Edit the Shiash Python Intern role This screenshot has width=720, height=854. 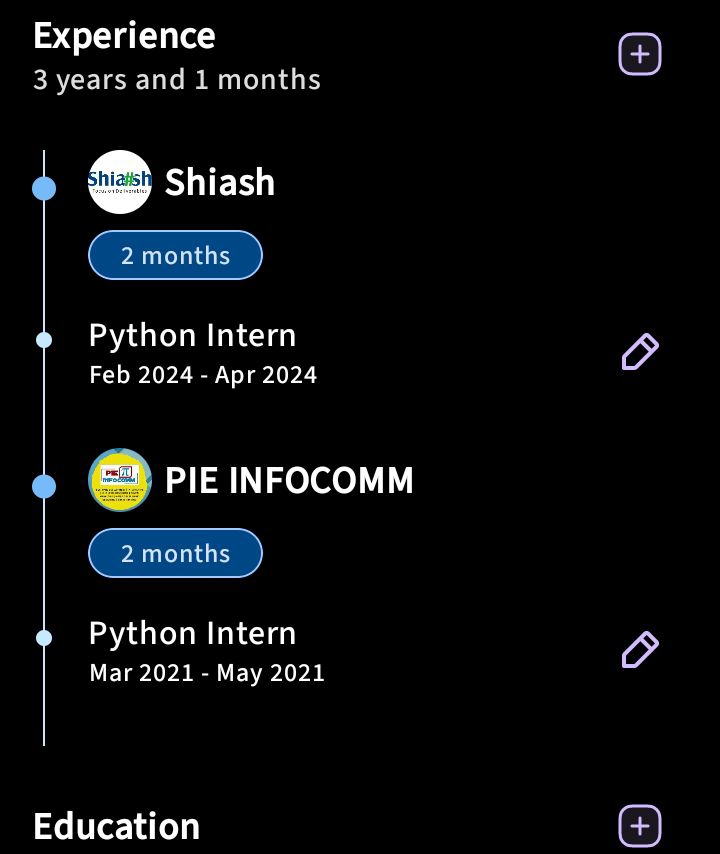640,352
